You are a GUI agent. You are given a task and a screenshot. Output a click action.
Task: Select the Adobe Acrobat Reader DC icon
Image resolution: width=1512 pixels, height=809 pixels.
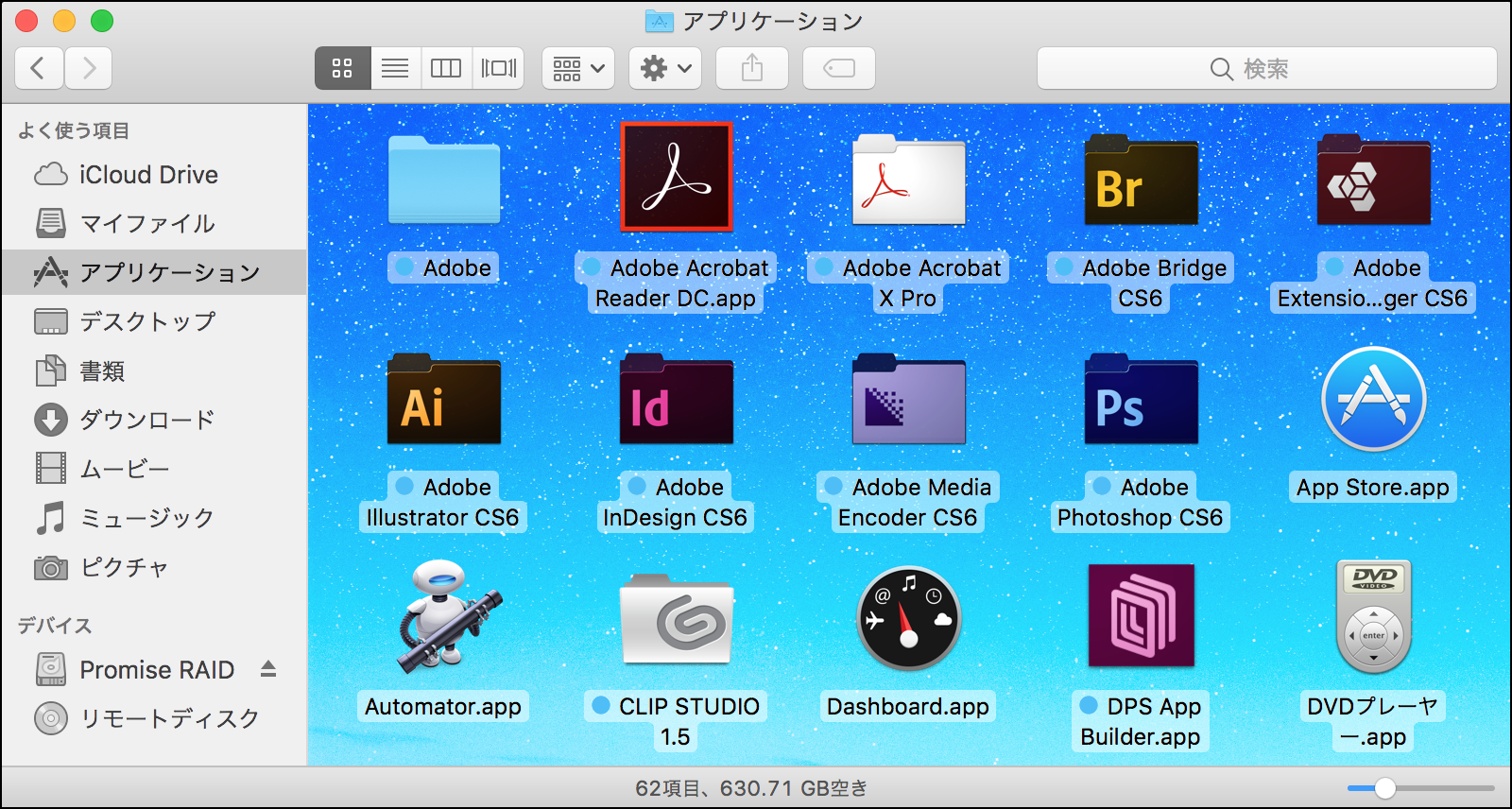coord(676,177)
